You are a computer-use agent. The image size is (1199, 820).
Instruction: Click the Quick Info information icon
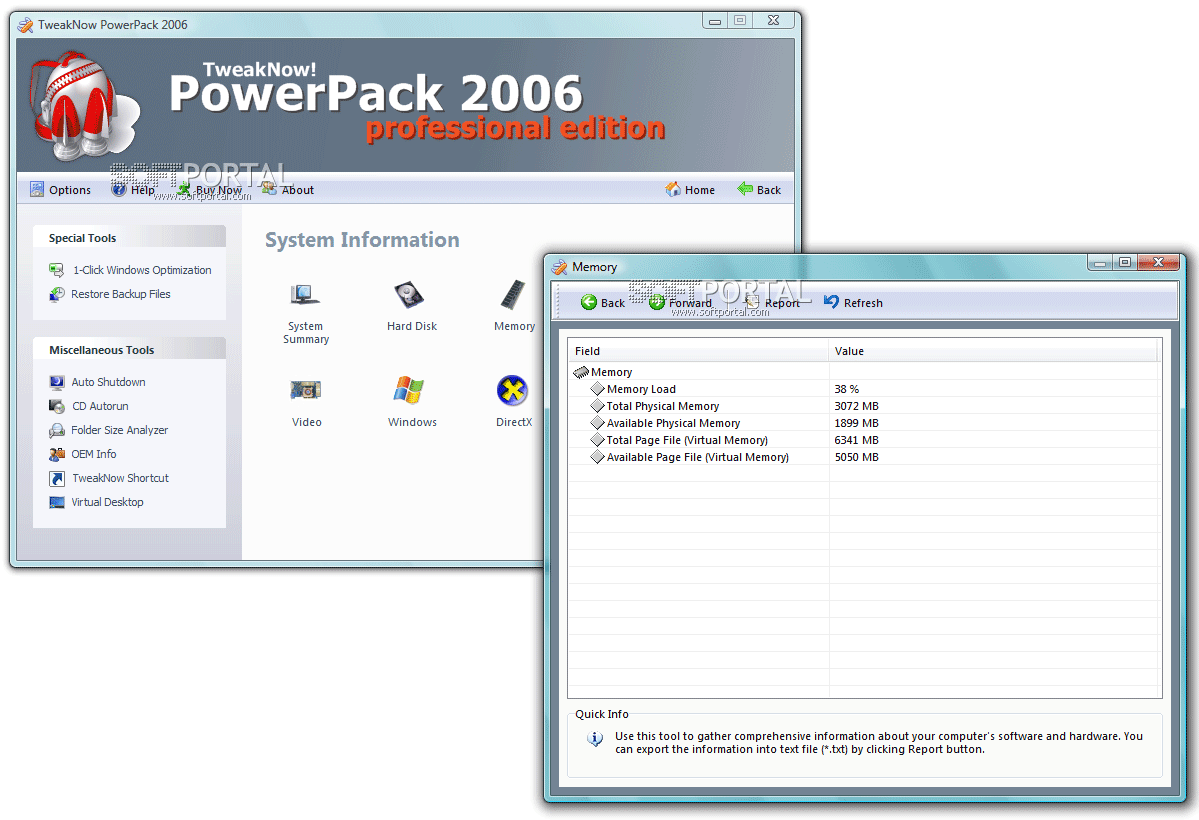tap(595, 739)
